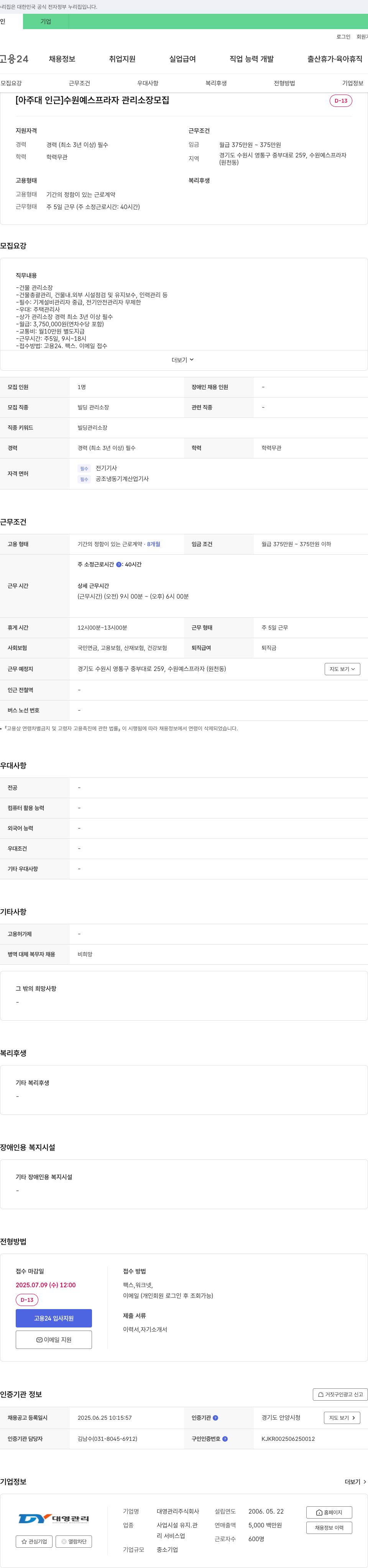Open the 채용정보 이력 button
Viewport: 368px width, 1568px height.
329,1527
